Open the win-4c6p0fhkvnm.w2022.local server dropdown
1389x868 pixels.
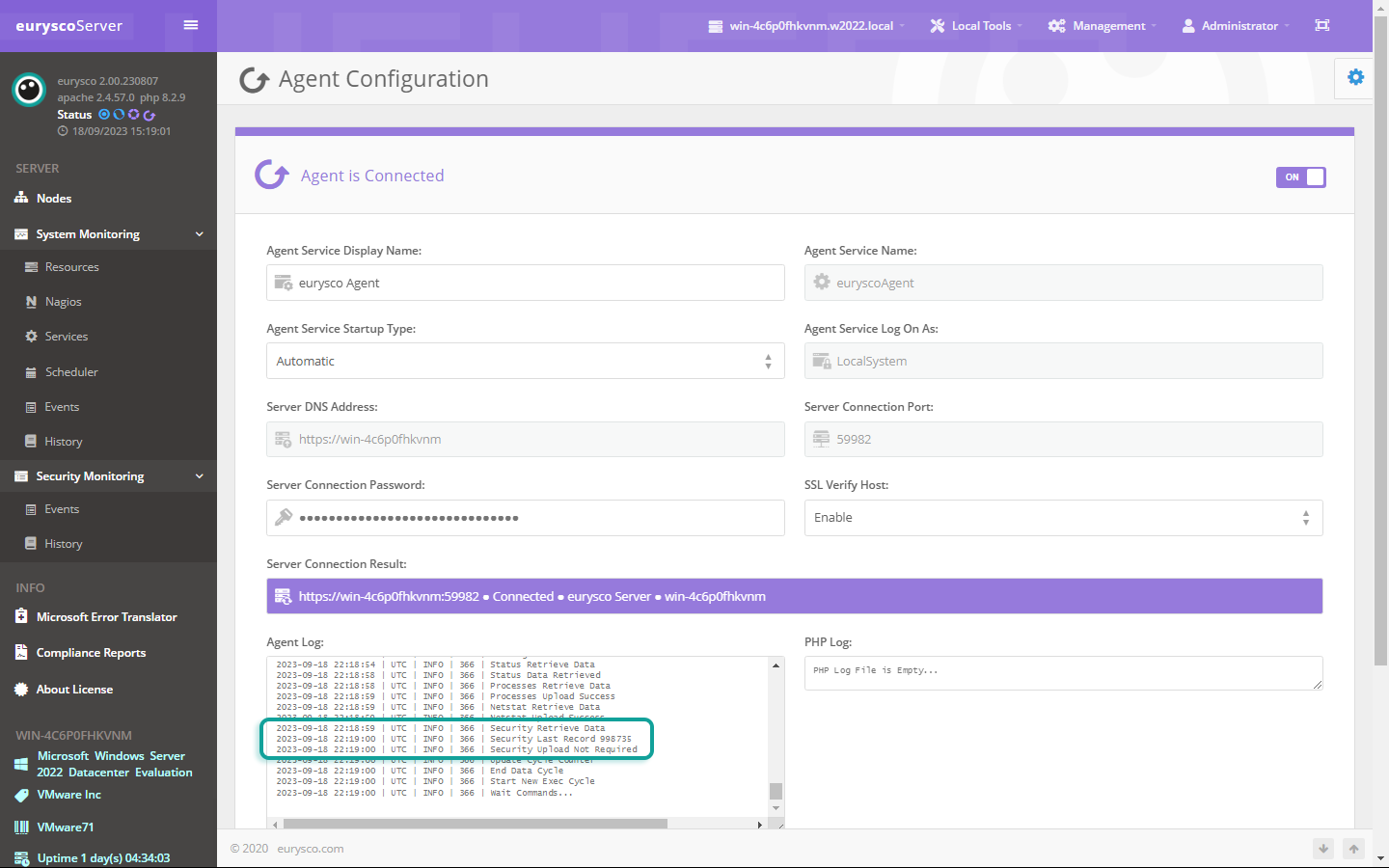[x=807, y=26]
